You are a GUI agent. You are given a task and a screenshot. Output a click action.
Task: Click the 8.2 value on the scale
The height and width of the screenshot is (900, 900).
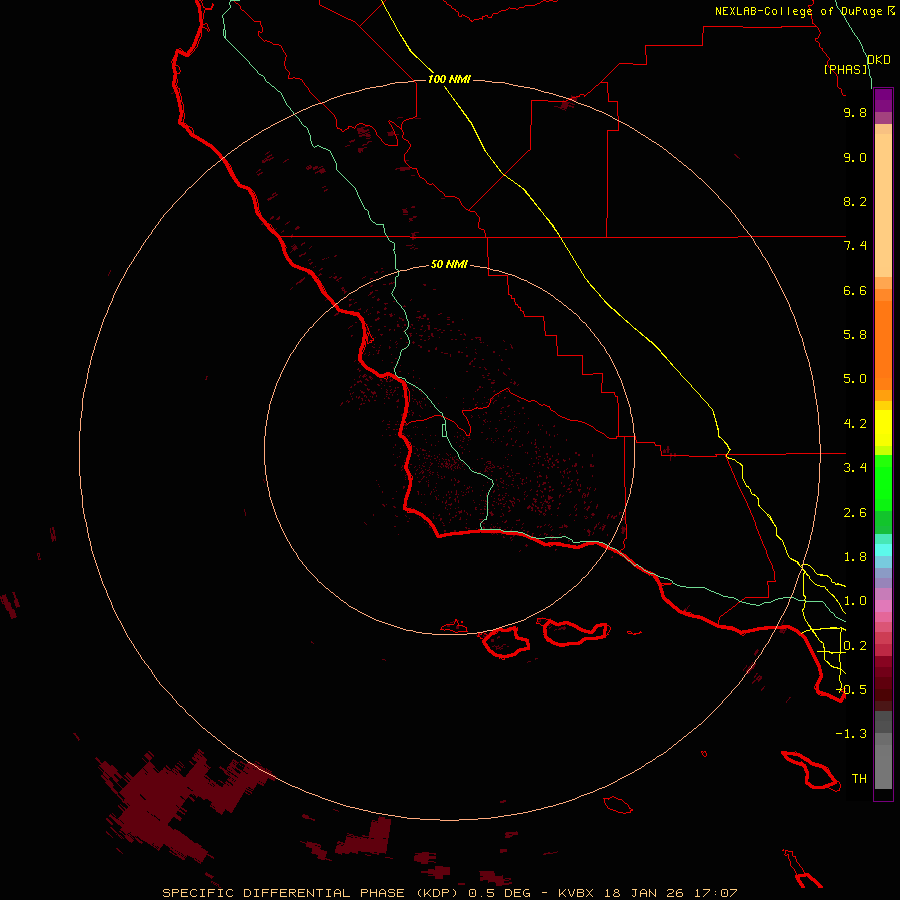tap(855, 201)
